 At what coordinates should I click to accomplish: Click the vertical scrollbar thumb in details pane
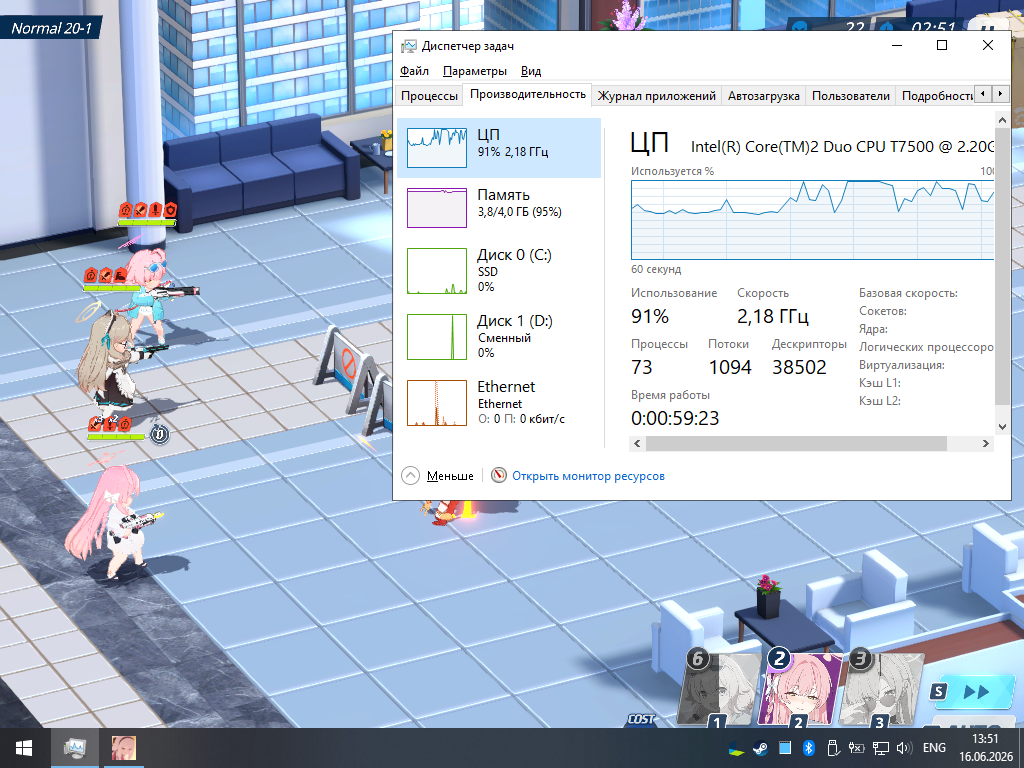click(x=1002, y=267)
